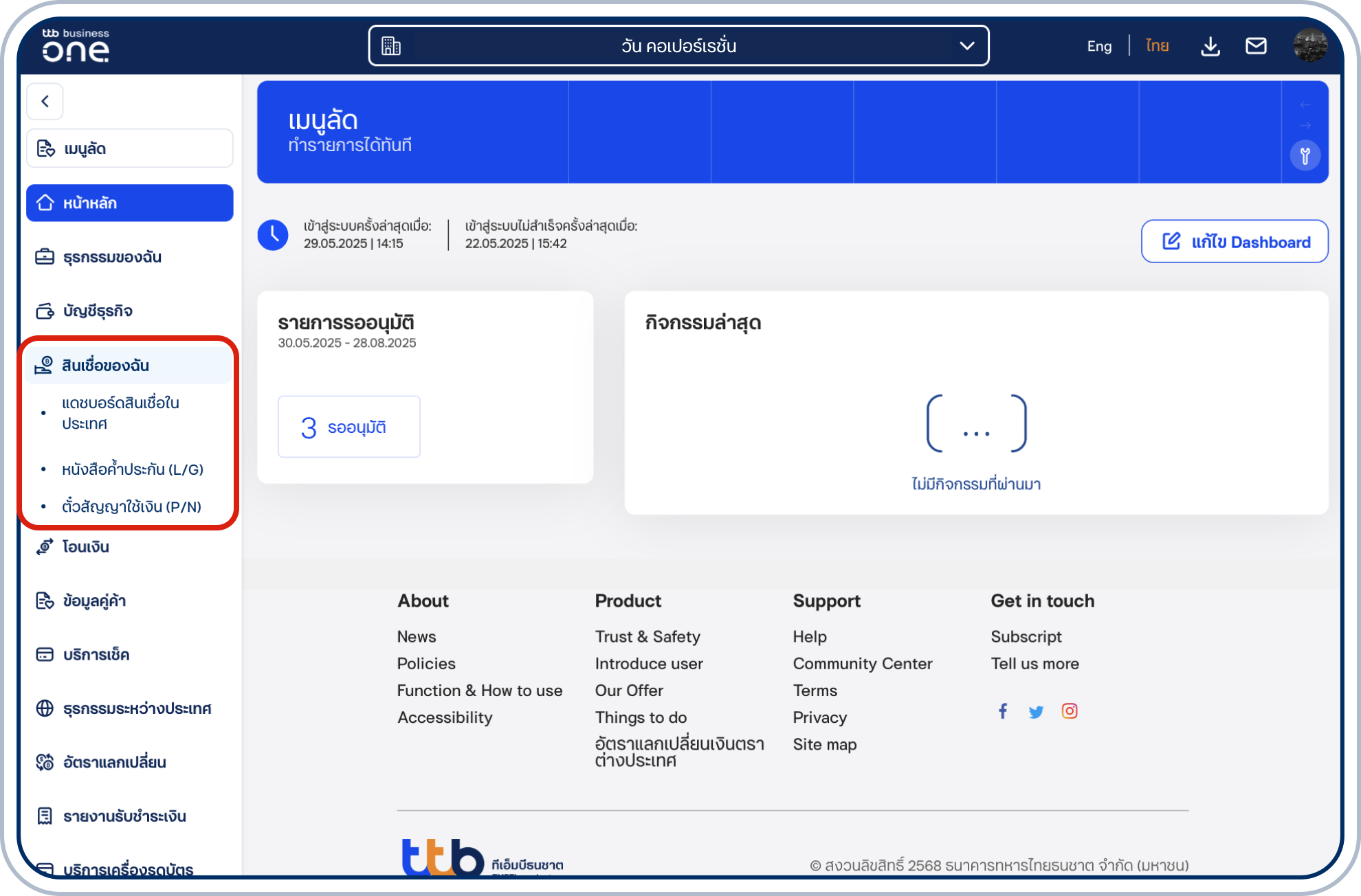1361x896 pixels.
Task: Click the wrench icon in shortcut banner
Action: (x=1305, y=156)
